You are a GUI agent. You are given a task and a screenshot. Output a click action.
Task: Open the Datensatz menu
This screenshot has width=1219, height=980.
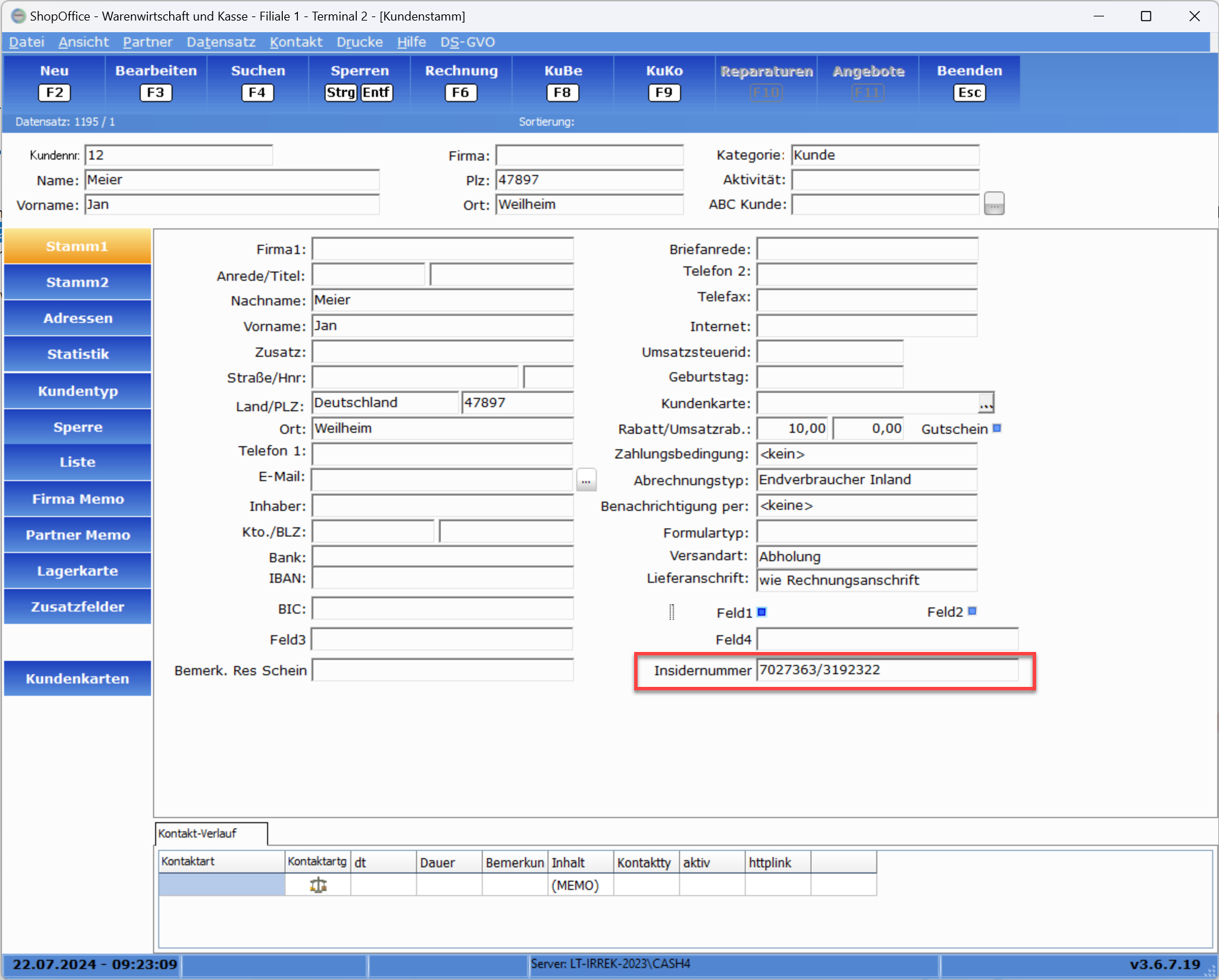point(221,42)
